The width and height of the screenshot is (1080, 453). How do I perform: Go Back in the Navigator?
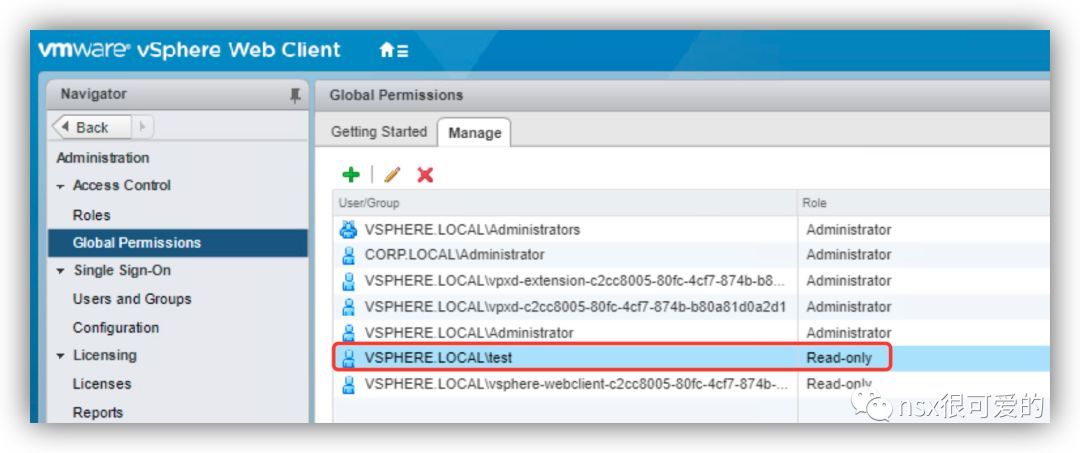tap(92, 127)
